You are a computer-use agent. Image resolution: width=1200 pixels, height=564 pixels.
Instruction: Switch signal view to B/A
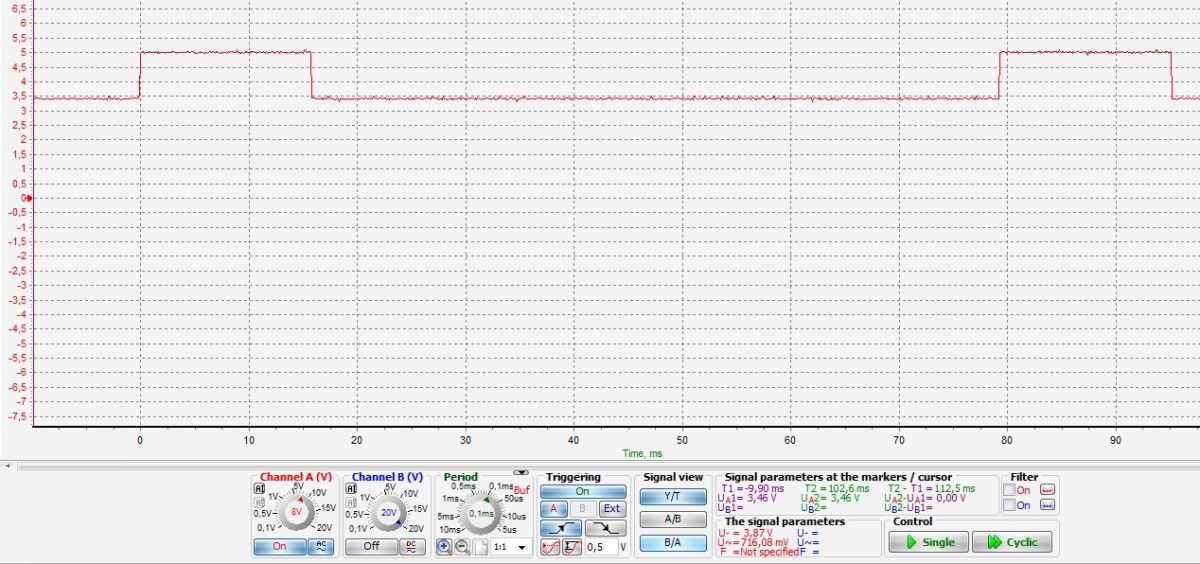(x=672, y=542)
